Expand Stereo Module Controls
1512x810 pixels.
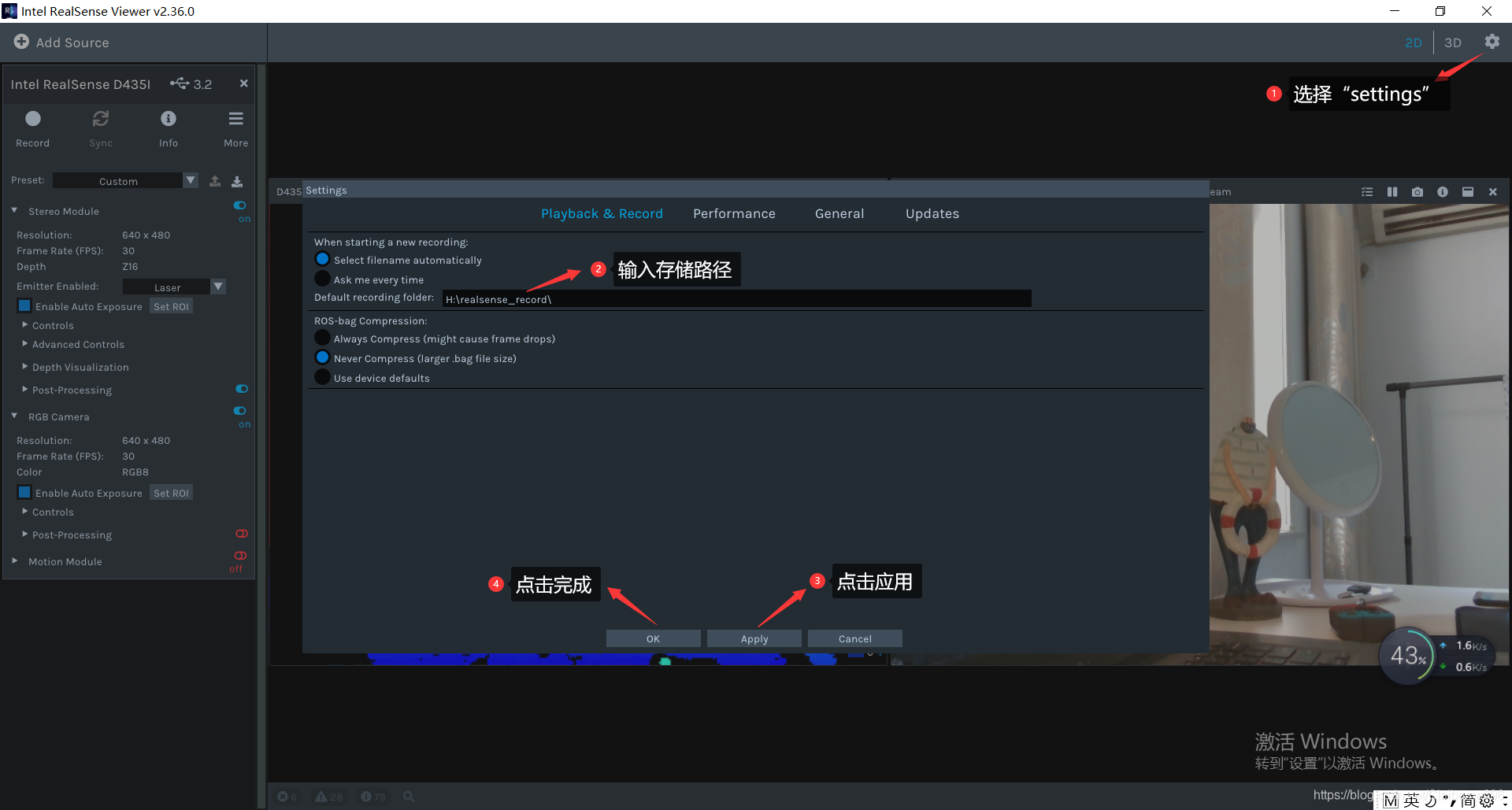click(x=25, y=324)
